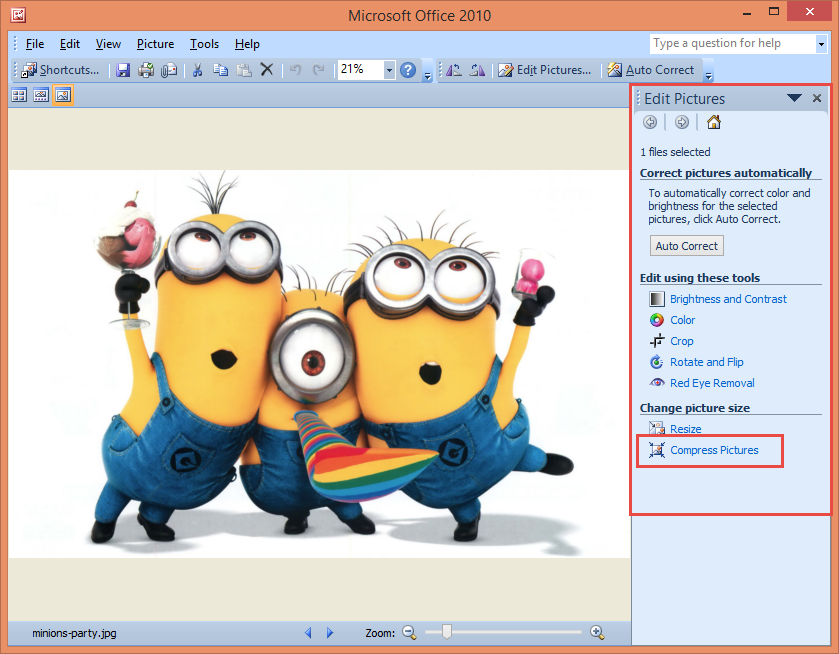Rotate the picture left using the toolbar icon
839x654 pixels.
click(454, 70)
